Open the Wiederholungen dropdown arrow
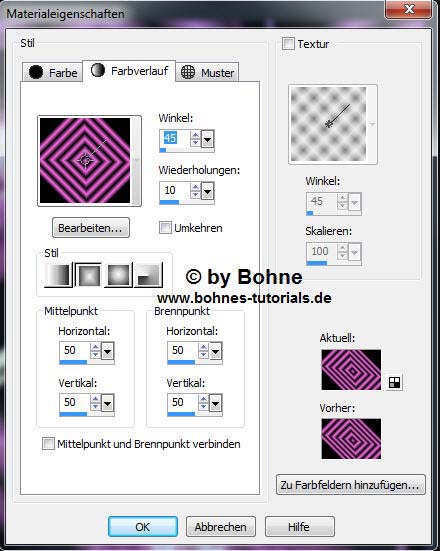 208,192
